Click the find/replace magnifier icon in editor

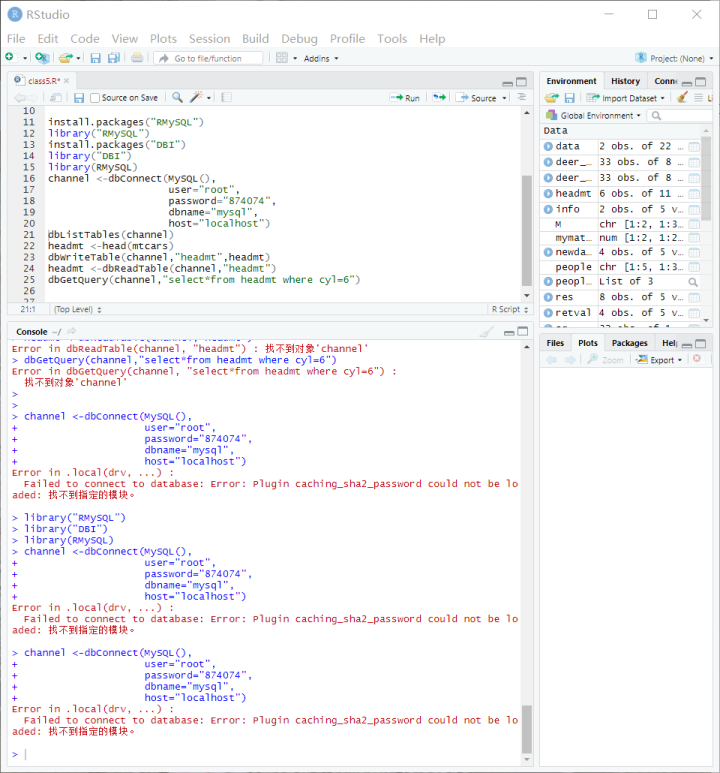[x=177, y=98]
